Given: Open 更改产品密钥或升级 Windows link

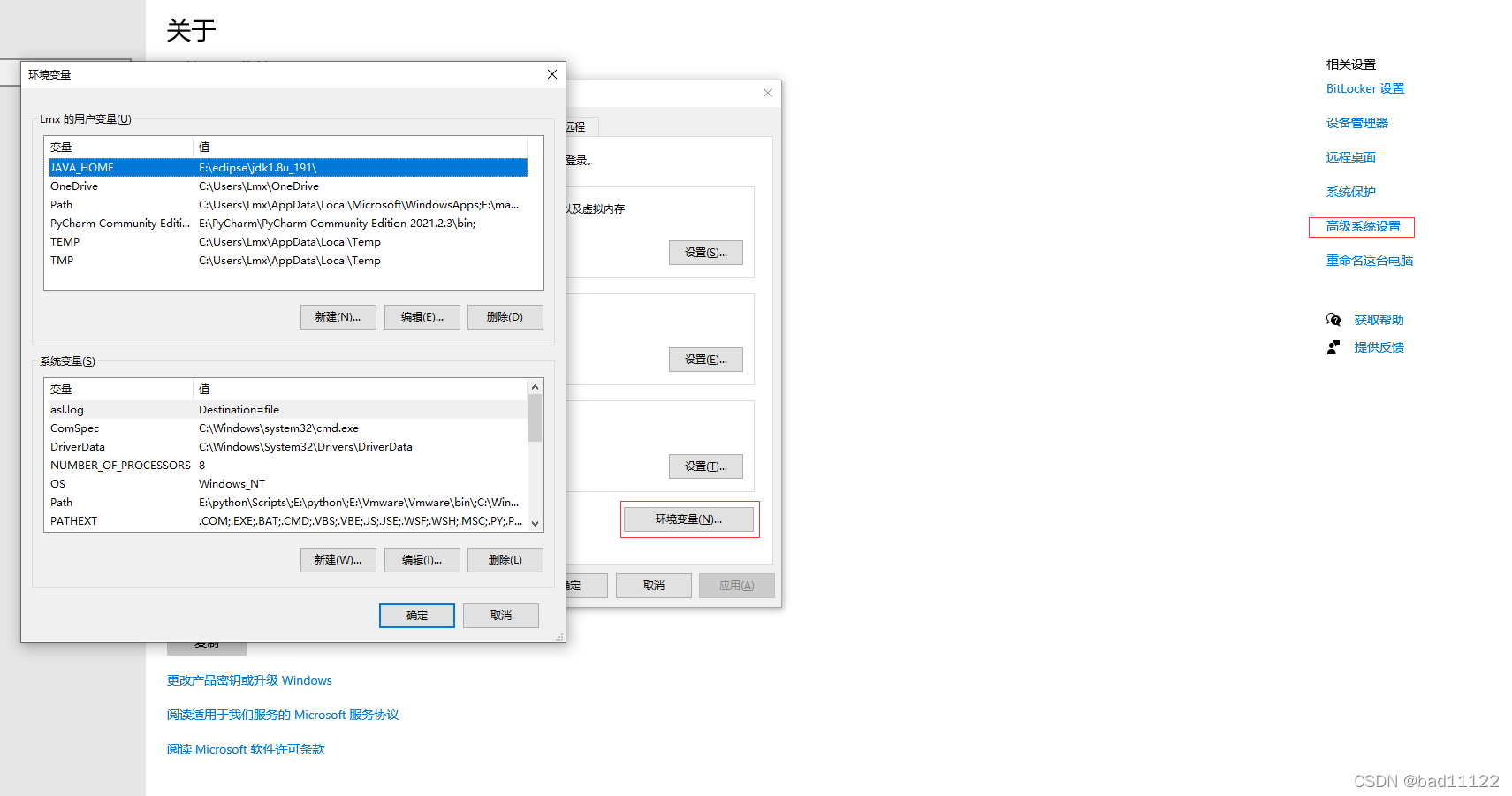Looking at the screenshot, I should [249, 681].
